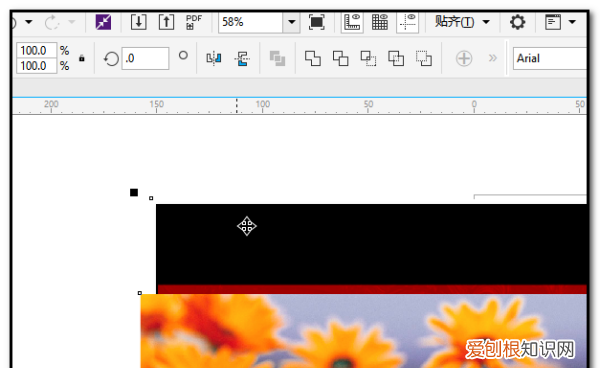
Task: Click the Trim shapes icon
Action: pyautogui.click(x=340, y=59)
